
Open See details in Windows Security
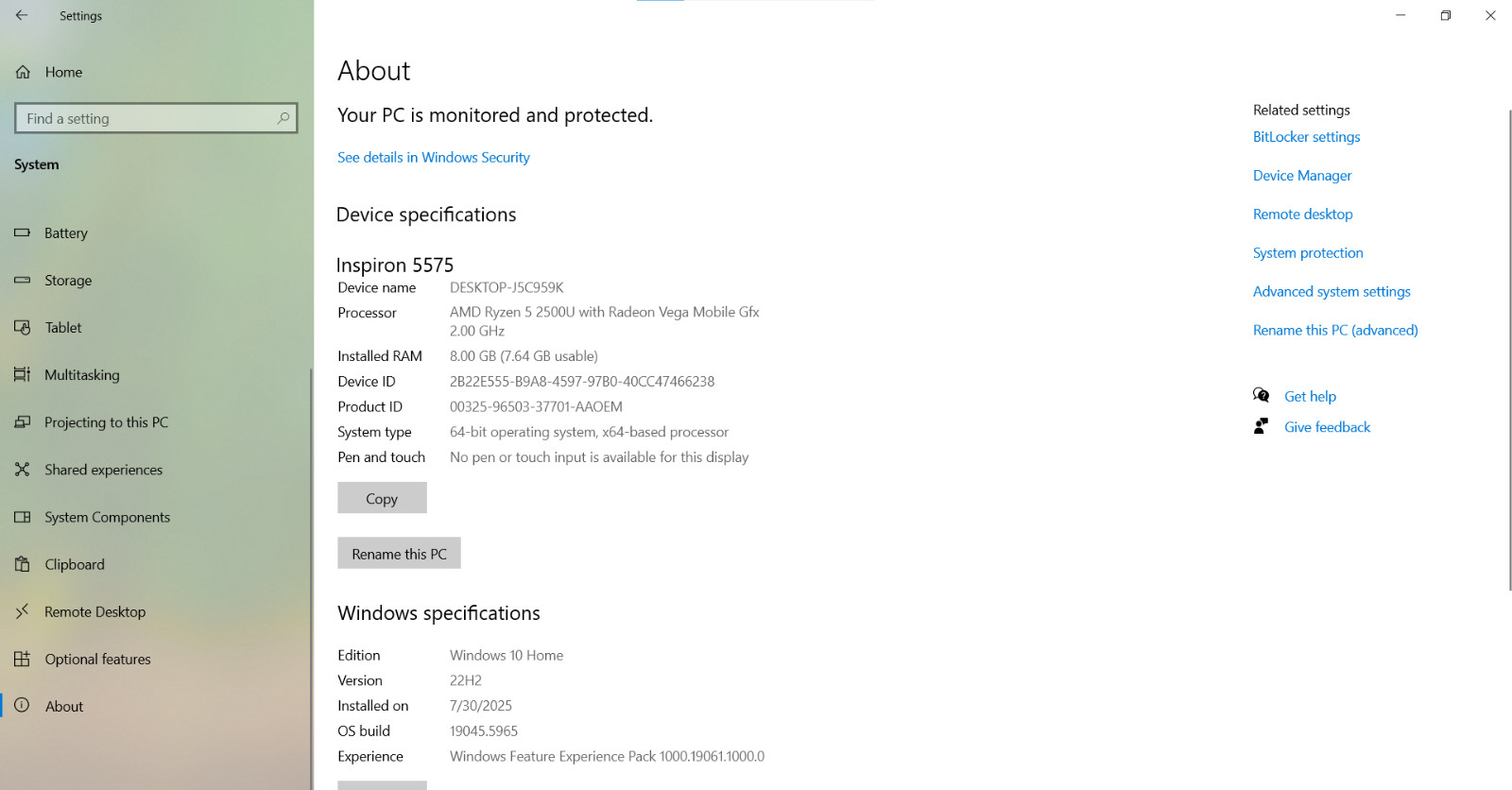434,157
